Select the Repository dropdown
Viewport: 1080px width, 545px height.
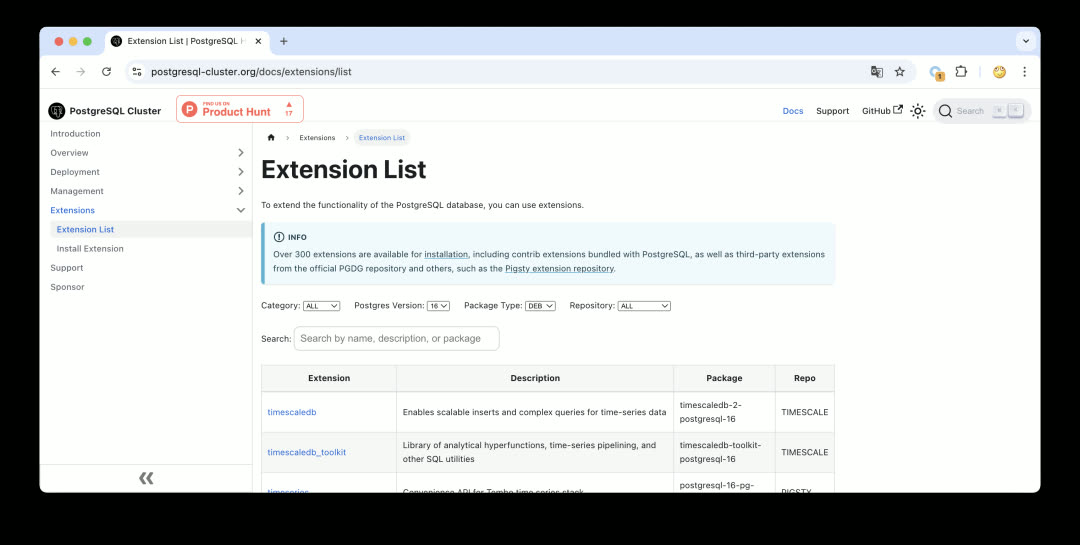pos(644,306)
